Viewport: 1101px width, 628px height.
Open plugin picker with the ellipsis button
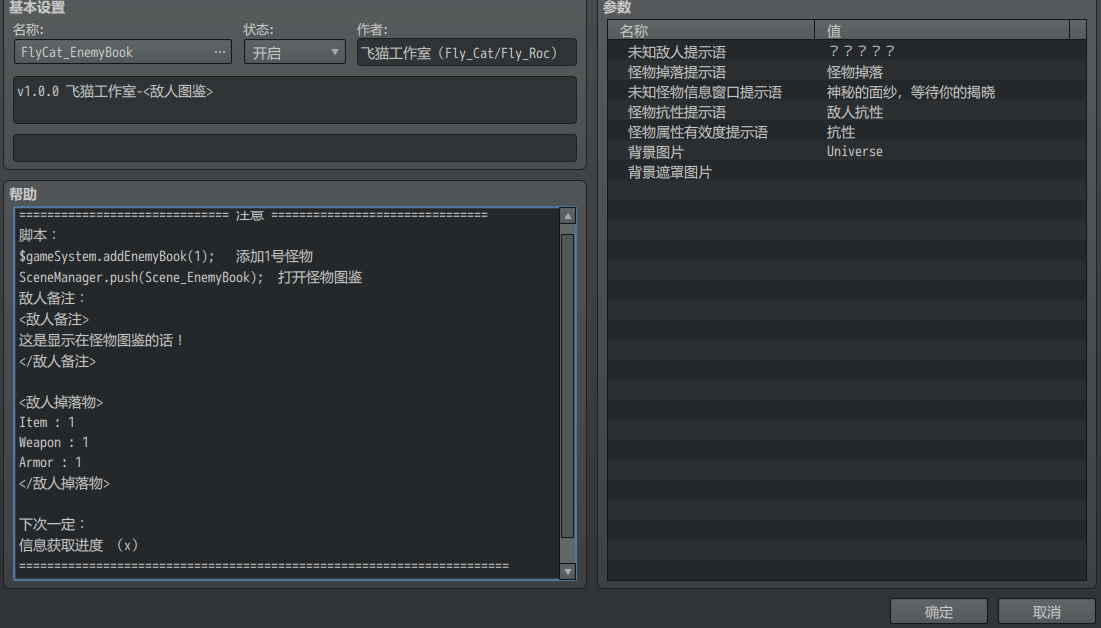[220, 52]
